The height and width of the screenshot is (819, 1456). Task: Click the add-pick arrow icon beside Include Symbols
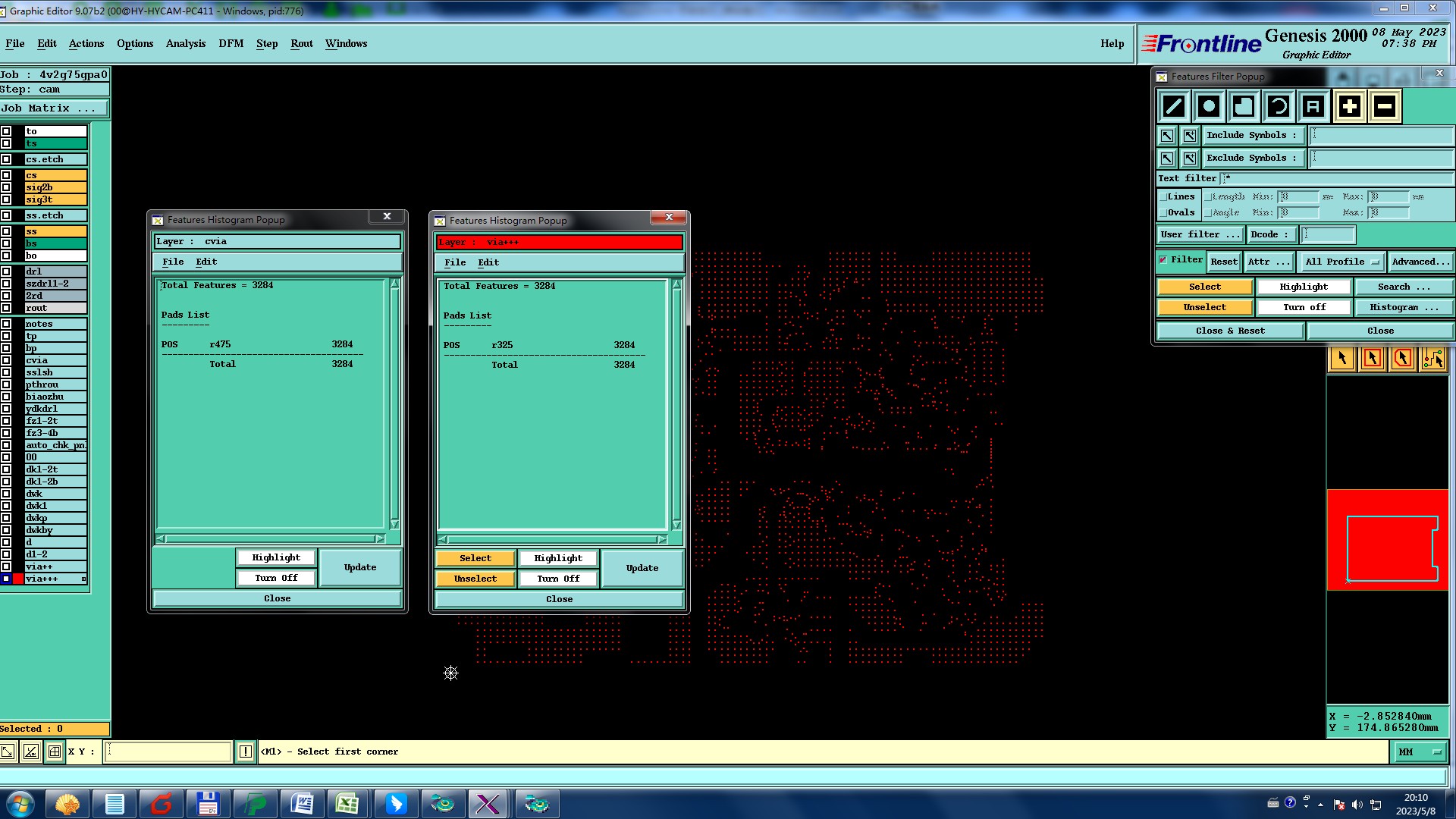pyautogui.click(x=1190, y=136)
